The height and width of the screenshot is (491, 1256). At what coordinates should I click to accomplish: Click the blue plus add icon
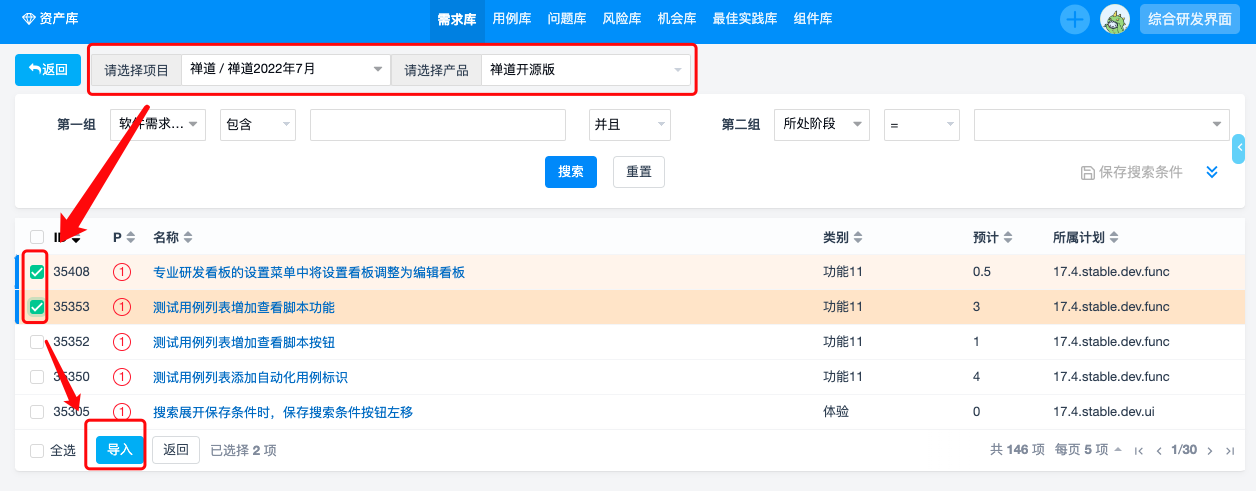click(1074, 19)
